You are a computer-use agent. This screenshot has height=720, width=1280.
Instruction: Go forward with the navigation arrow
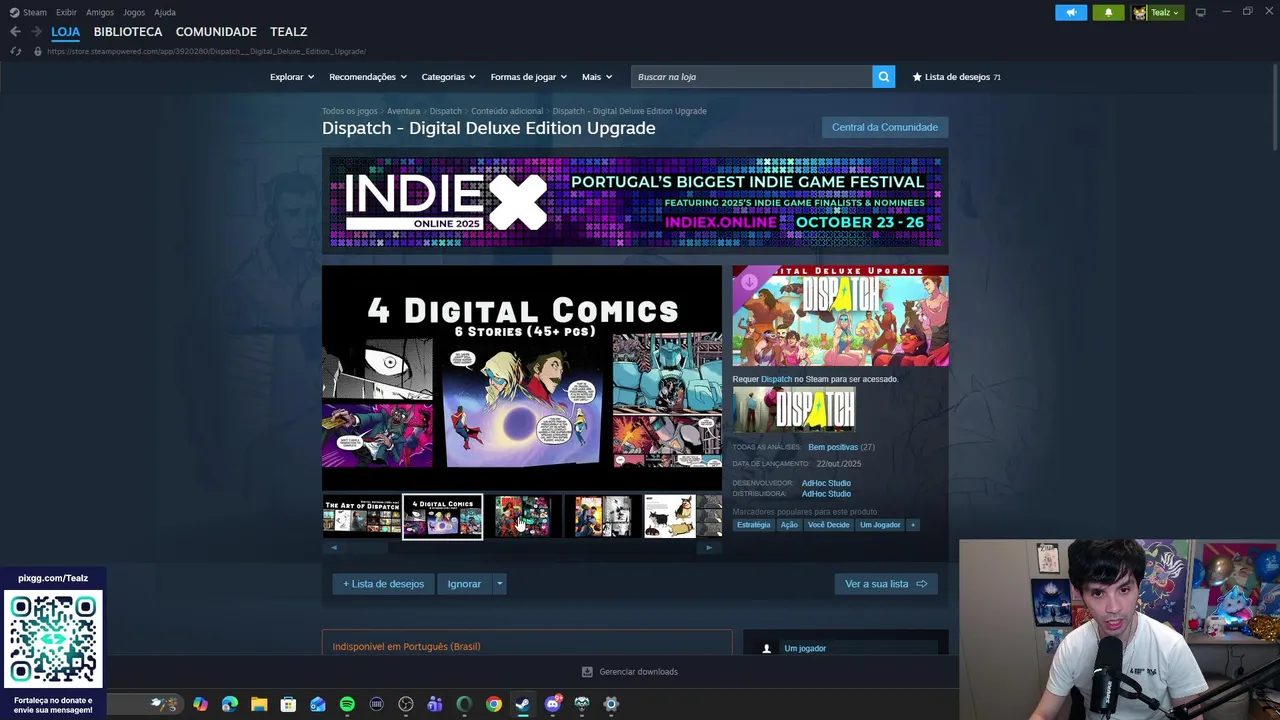click(37, 31)
